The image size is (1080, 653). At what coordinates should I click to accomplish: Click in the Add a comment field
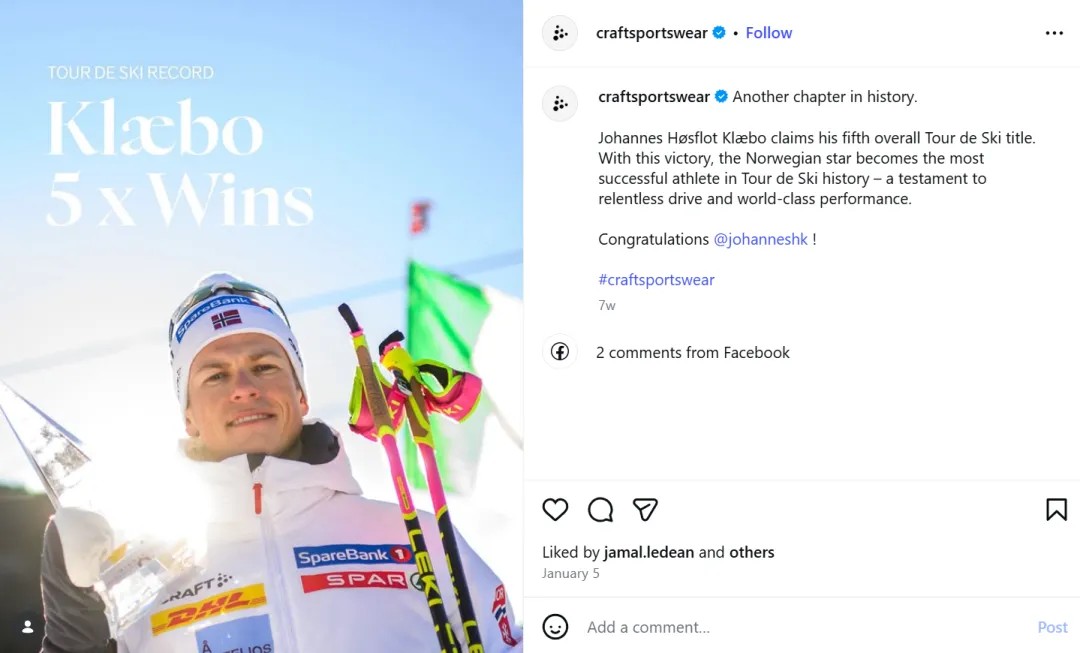point(800,627)
